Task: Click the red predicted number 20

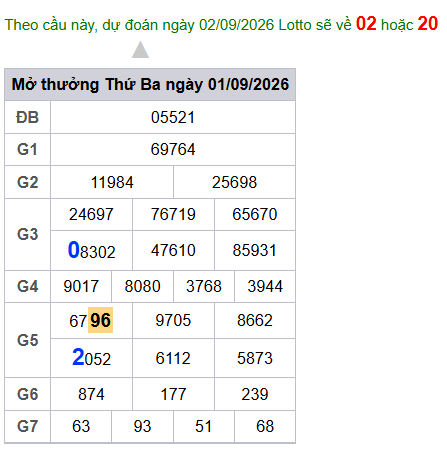Action: (x=427, y=24)
